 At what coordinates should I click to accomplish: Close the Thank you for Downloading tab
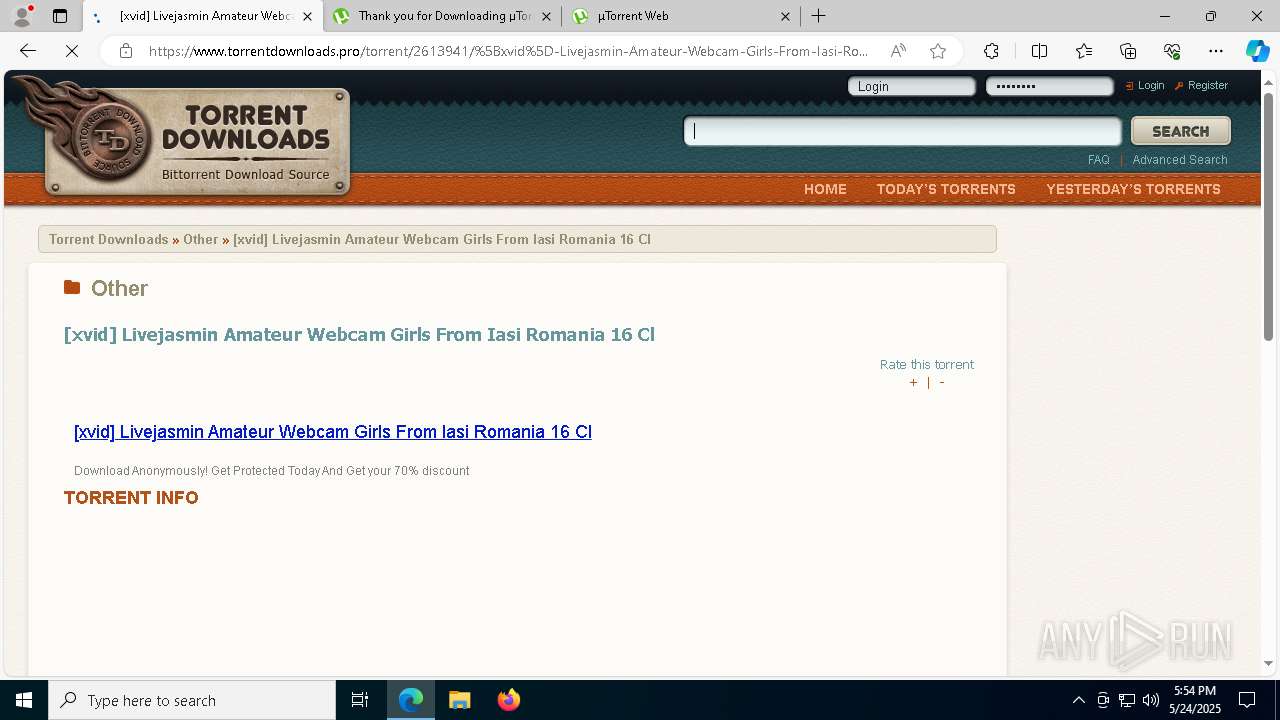click(546, 16)
